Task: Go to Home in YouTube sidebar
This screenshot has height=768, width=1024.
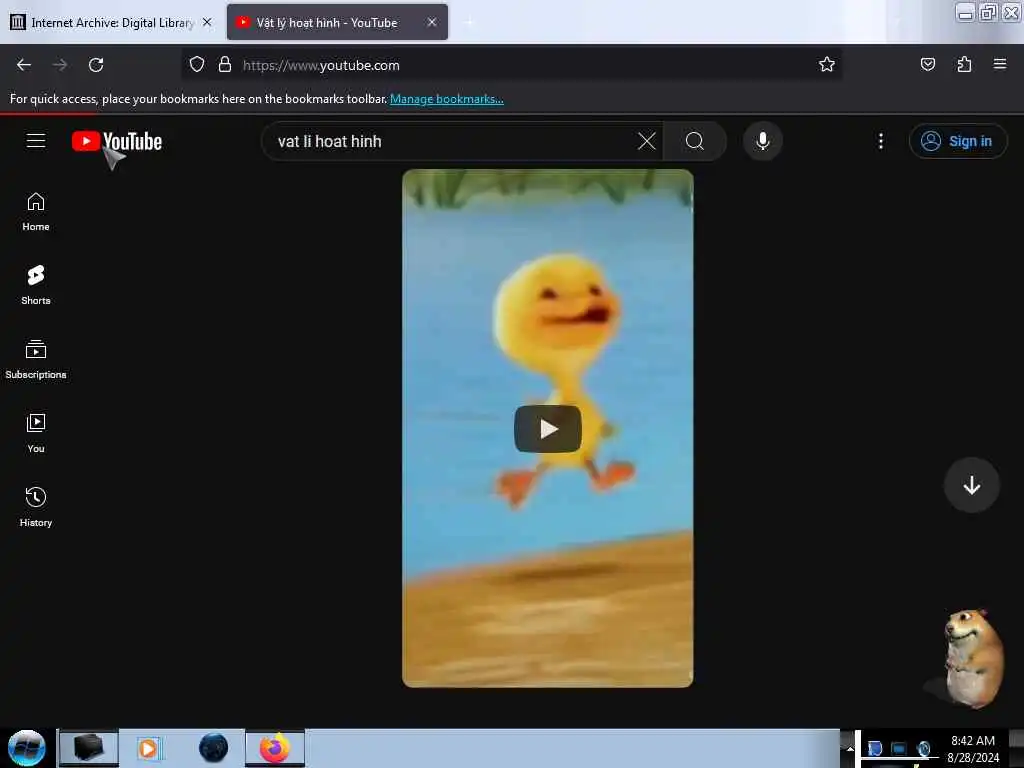Action: pyautogui.click(x=36, y=212)
